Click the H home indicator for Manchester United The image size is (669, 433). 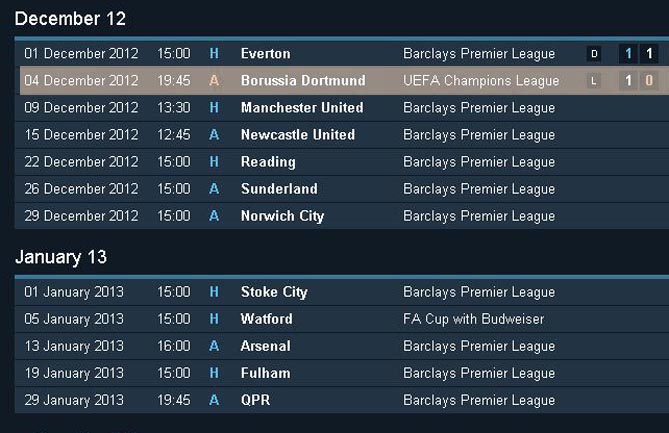coord(214,108)
